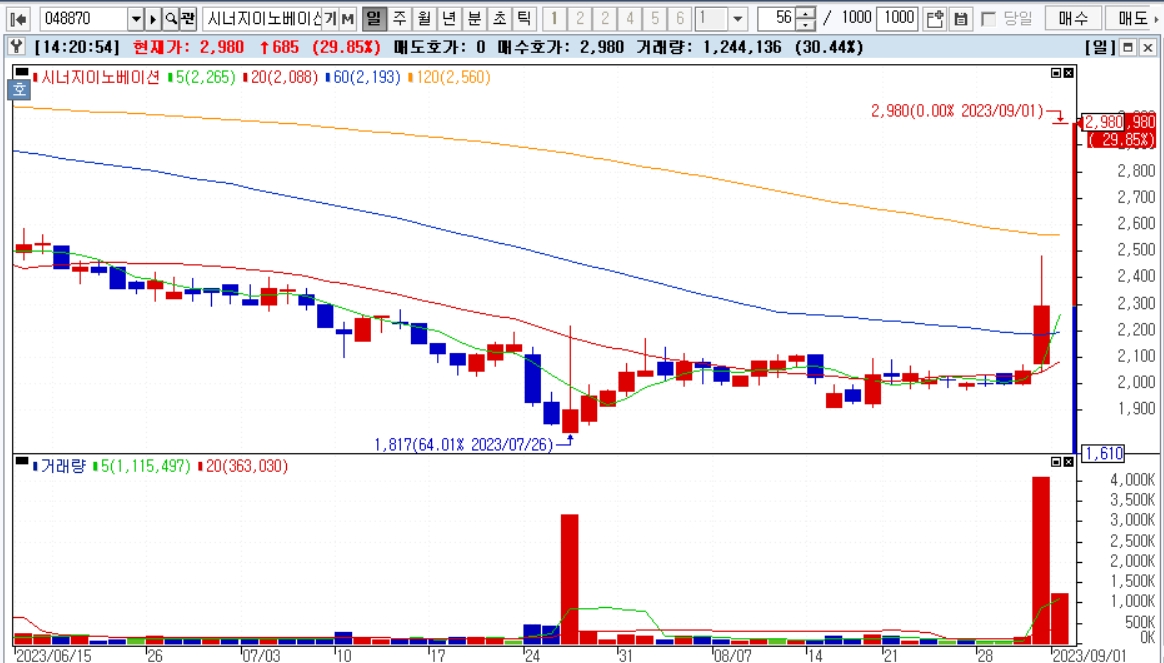Click the 관 watchlist button

[x=188, y=19]
